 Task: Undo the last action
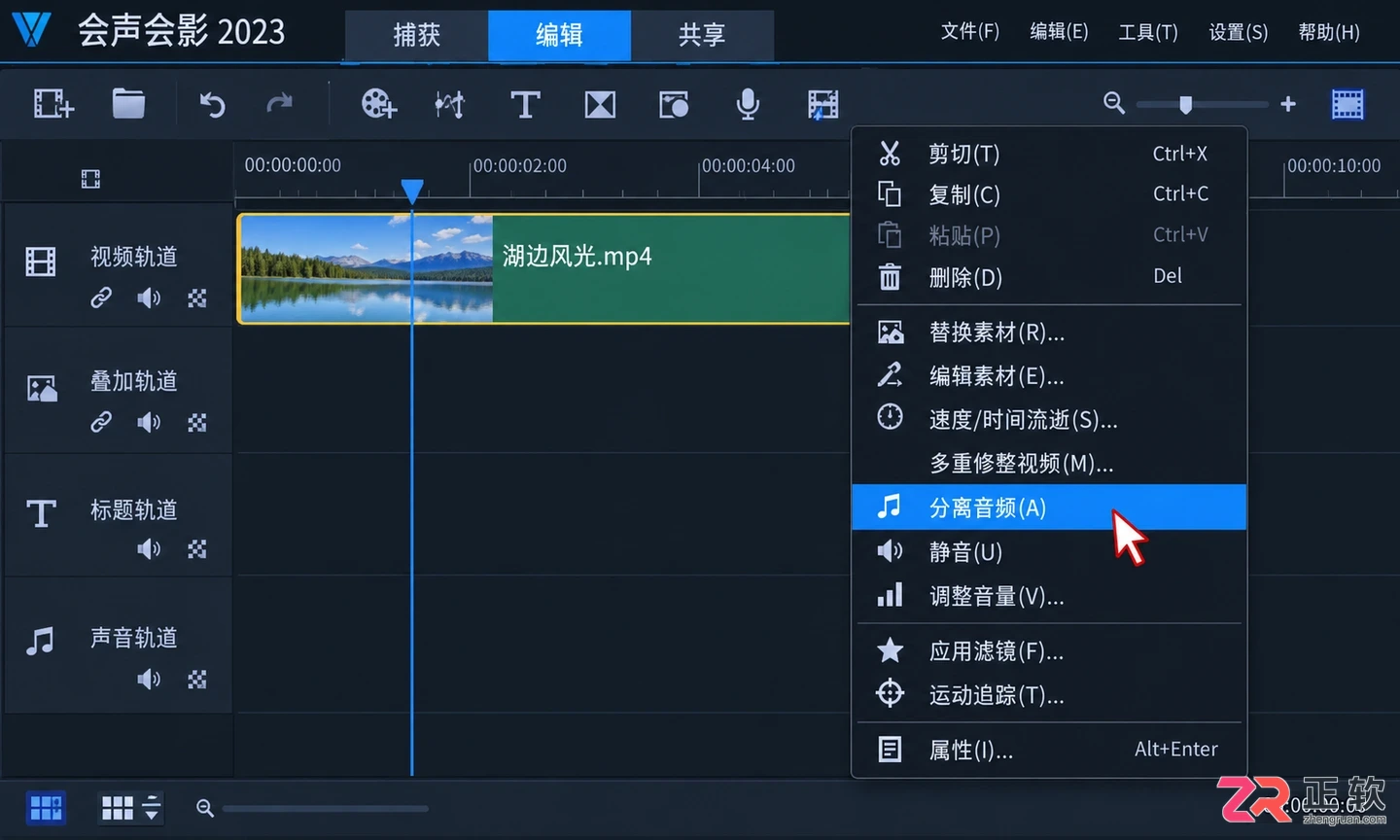[x=212, y=104]
